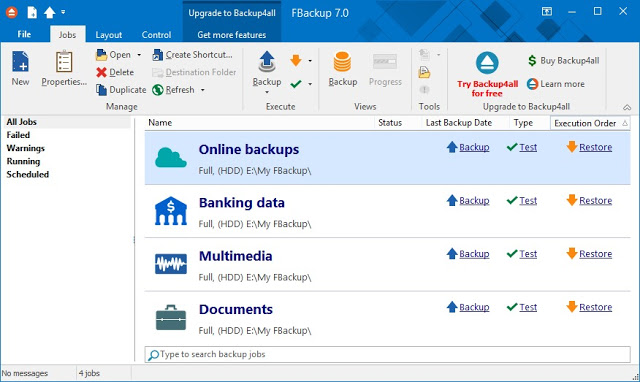
Task: Show Scheduled jobs
Action: (x=28, y=174)
